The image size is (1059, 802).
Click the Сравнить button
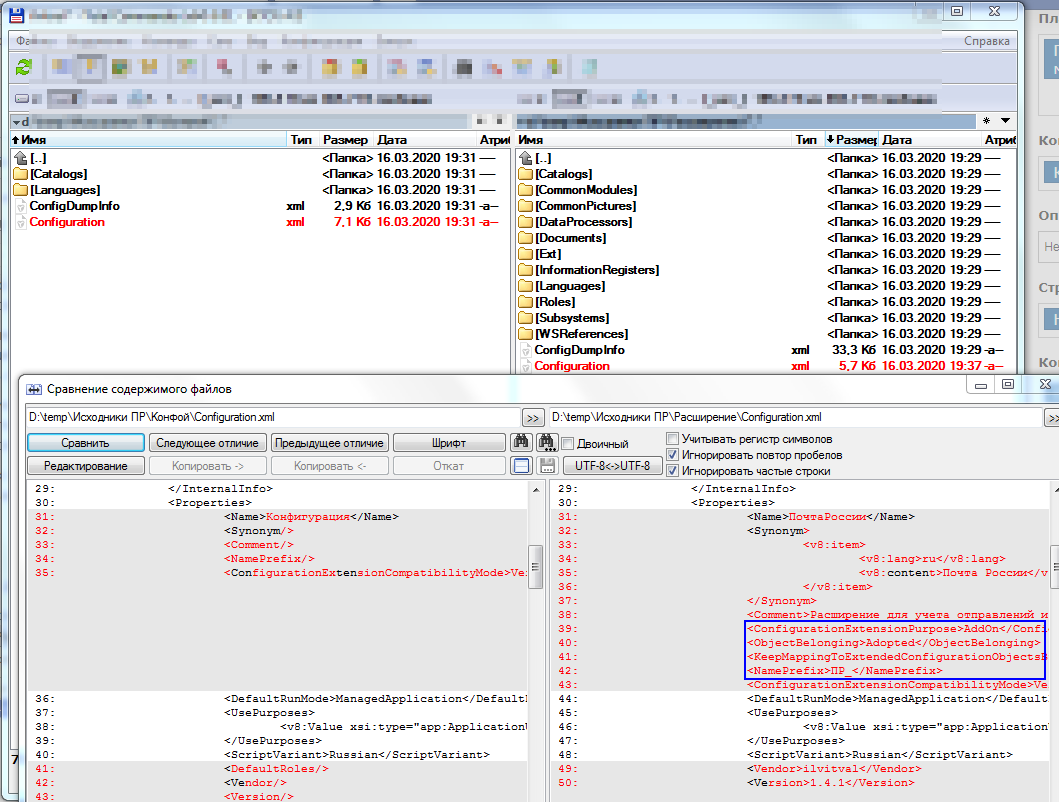[x=85, y=442]
